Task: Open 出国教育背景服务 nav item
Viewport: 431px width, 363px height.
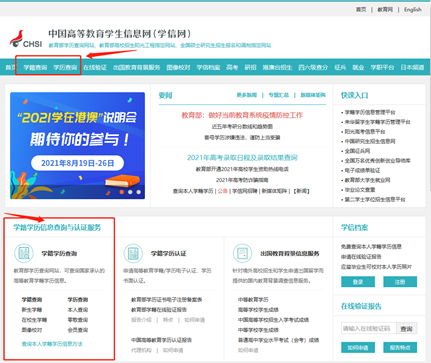Action: coord(137,67)
